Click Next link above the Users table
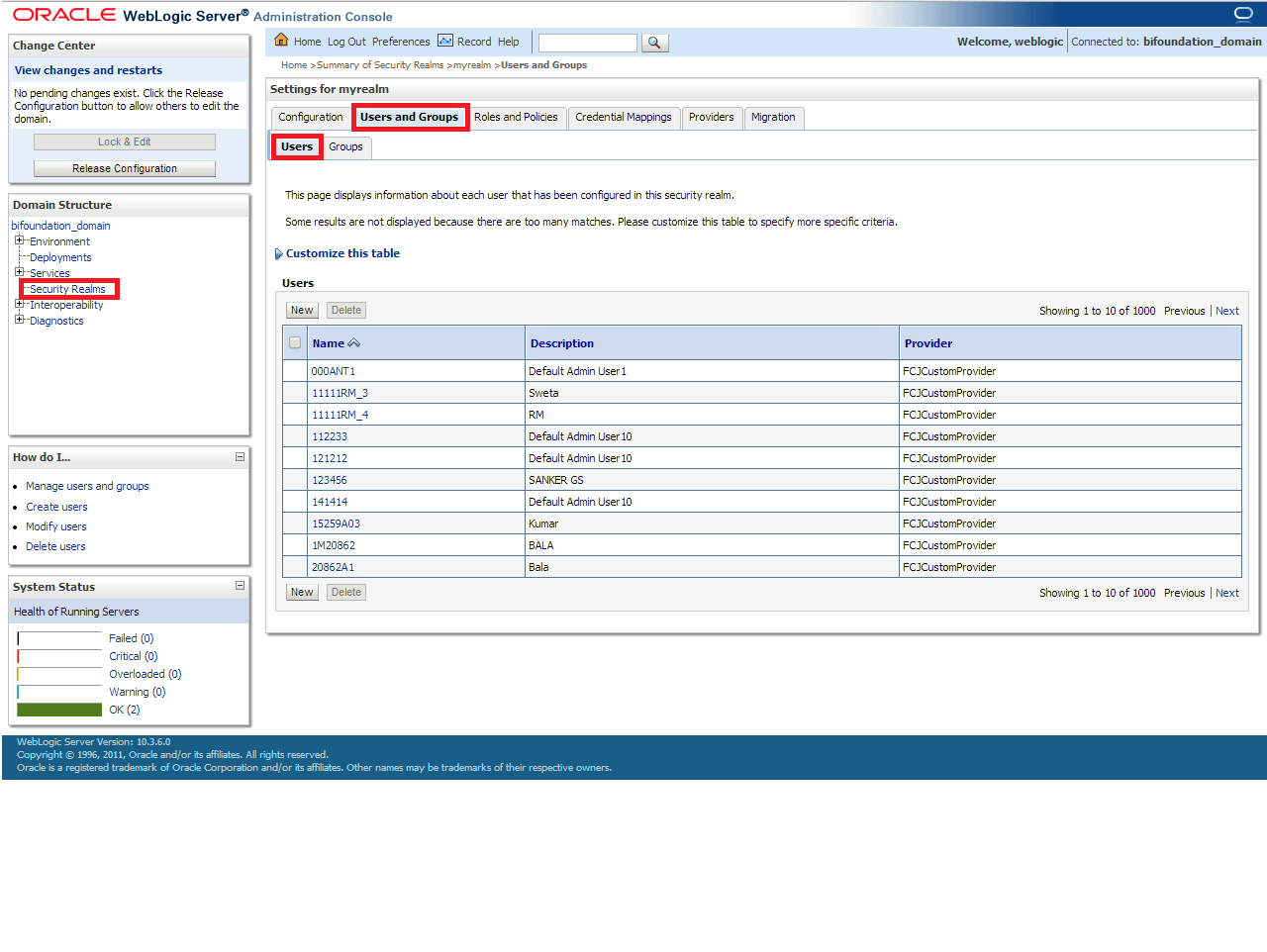 click(x=1227, y=311)
